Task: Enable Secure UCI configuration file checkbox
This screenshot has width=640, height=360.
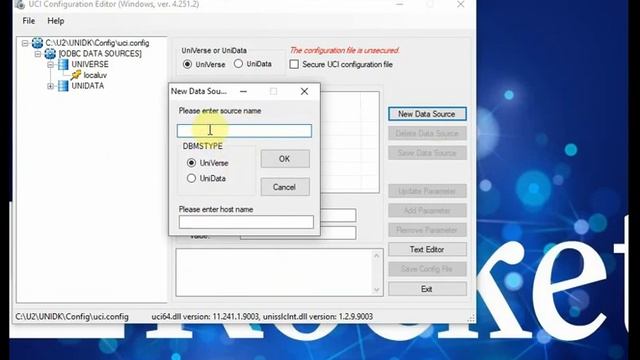Action: pos(294,64)
